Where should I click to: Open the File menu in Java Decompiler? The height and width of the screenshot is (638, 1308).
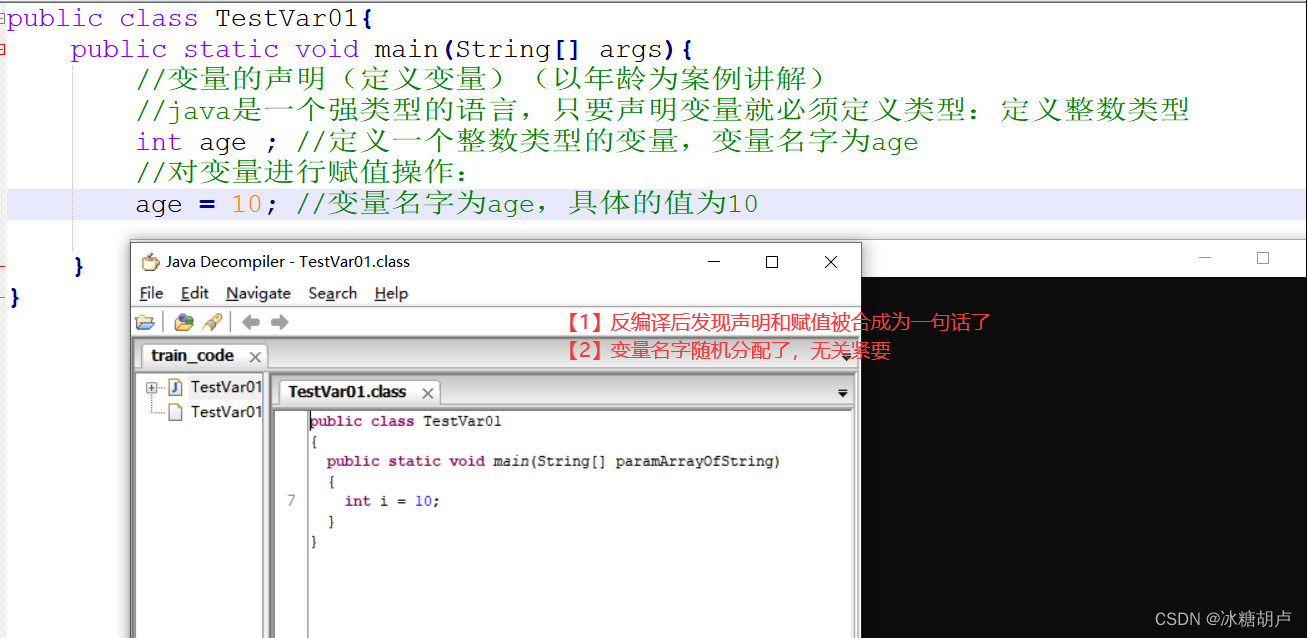click(x=150, y=293)
